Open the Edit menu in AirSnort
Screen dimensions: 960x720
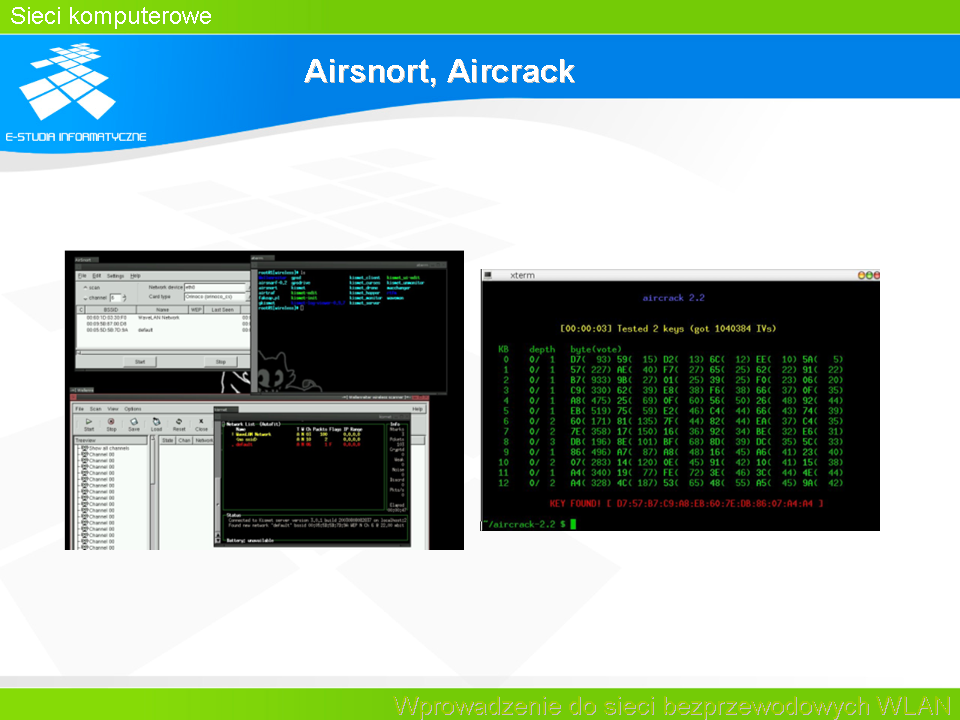[97, 276]
